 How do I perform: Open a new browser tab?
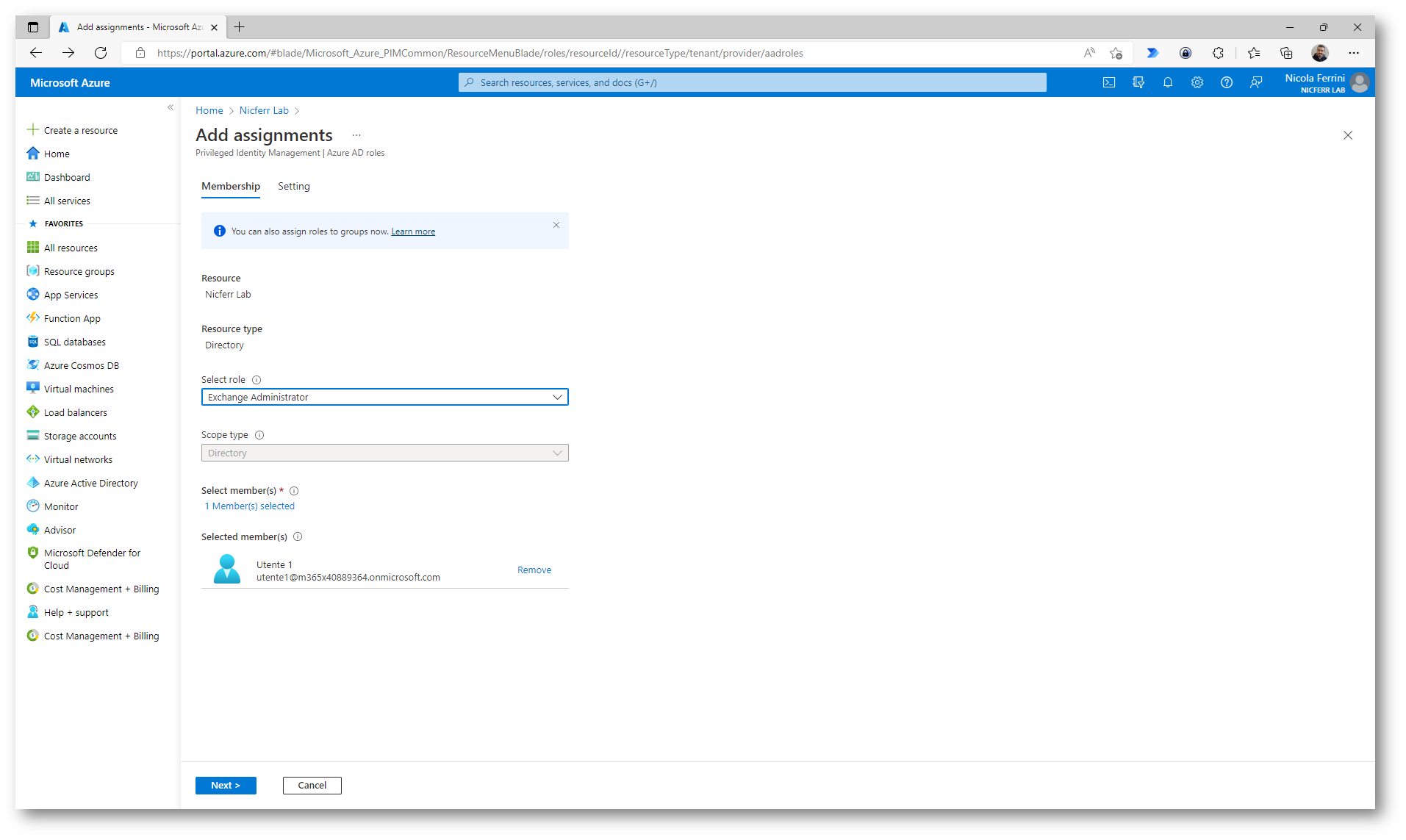(240, 27)
